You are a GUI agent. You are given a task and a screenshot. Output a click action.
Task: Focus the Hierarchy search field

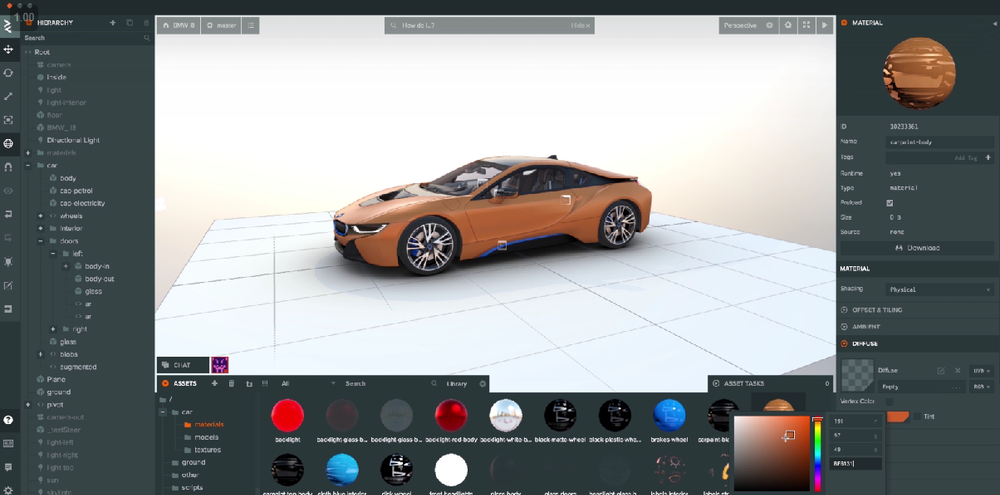coord(87,38)
